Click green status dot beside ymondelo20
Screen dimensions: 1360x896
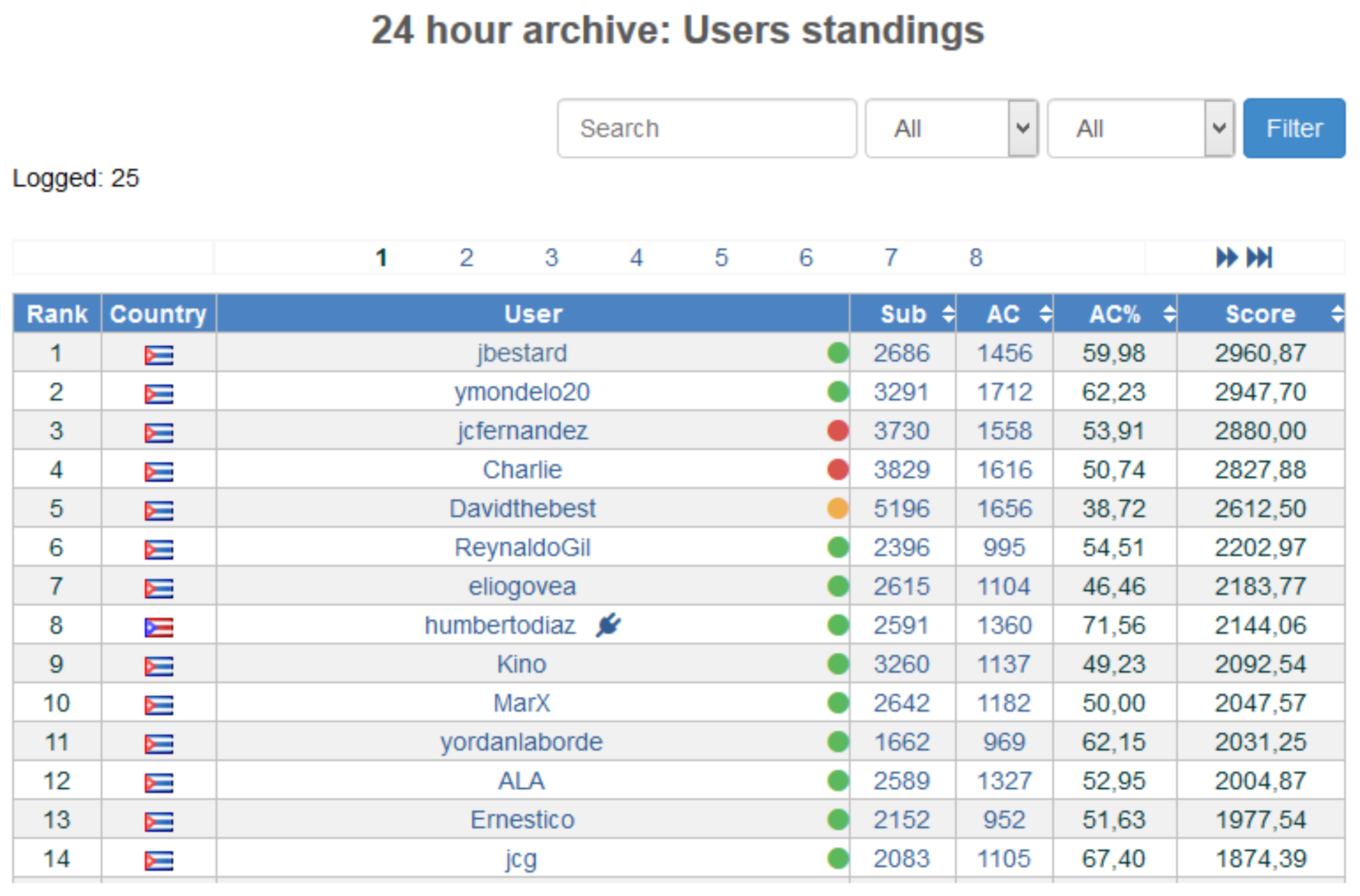[837, 392]
